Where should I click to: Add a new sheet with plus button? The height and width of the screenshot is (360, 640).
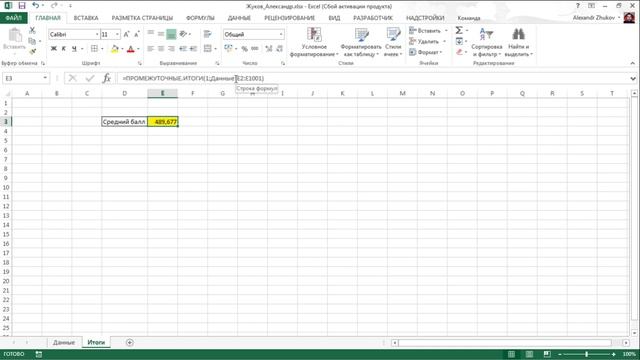(x=129, y=342)
